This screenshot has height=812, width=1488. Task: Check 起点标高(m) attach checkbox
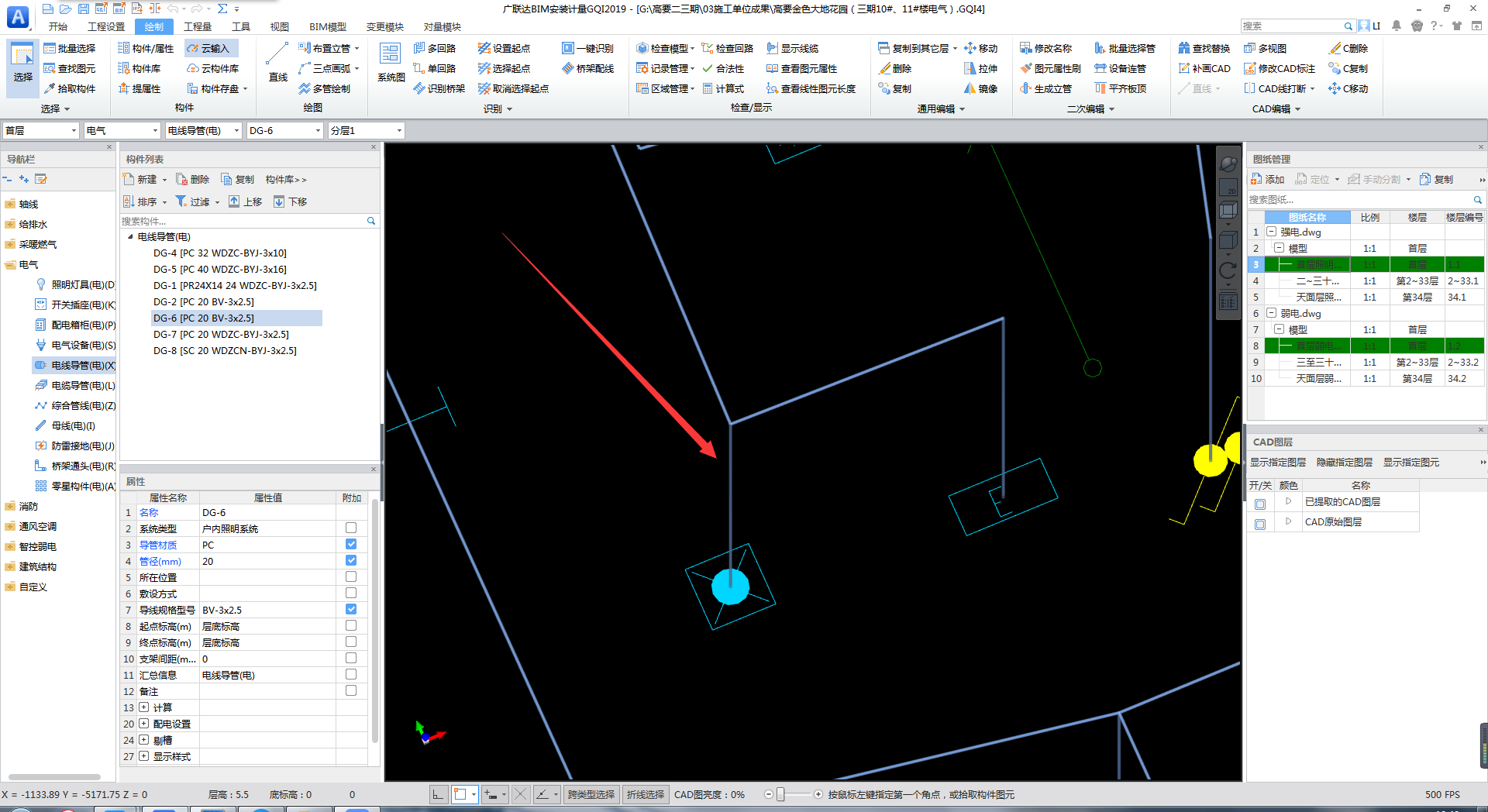[x=351, y=625]
